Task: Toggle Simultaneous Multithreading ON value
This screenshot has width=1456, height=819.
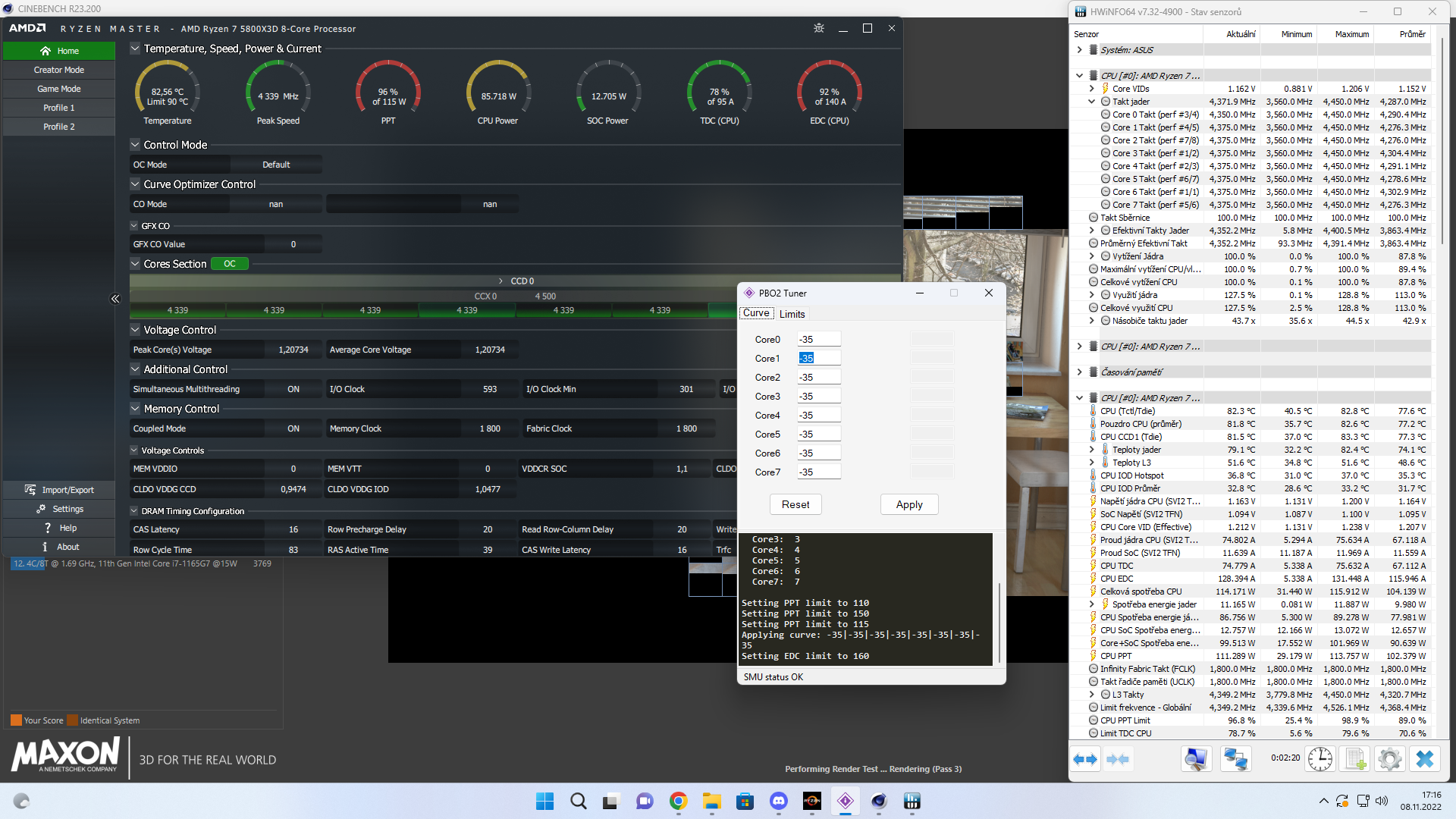Action: pos(293,389)
